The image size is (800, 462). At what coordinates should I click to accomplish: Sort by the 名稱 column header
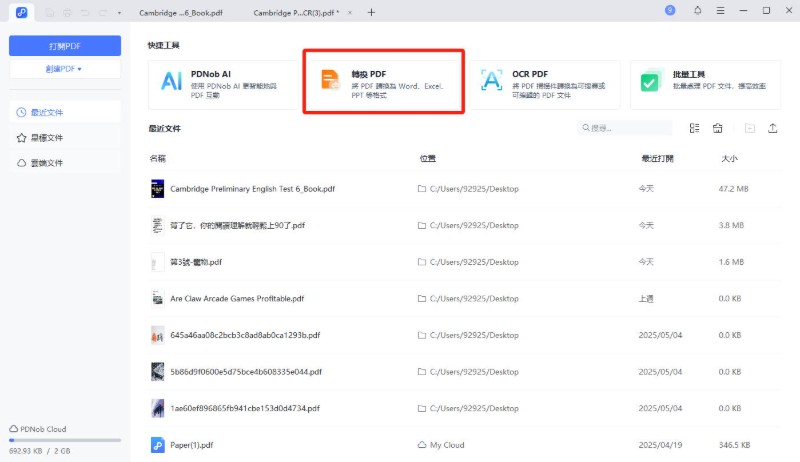pyautogui.click(x=158, y=159)
